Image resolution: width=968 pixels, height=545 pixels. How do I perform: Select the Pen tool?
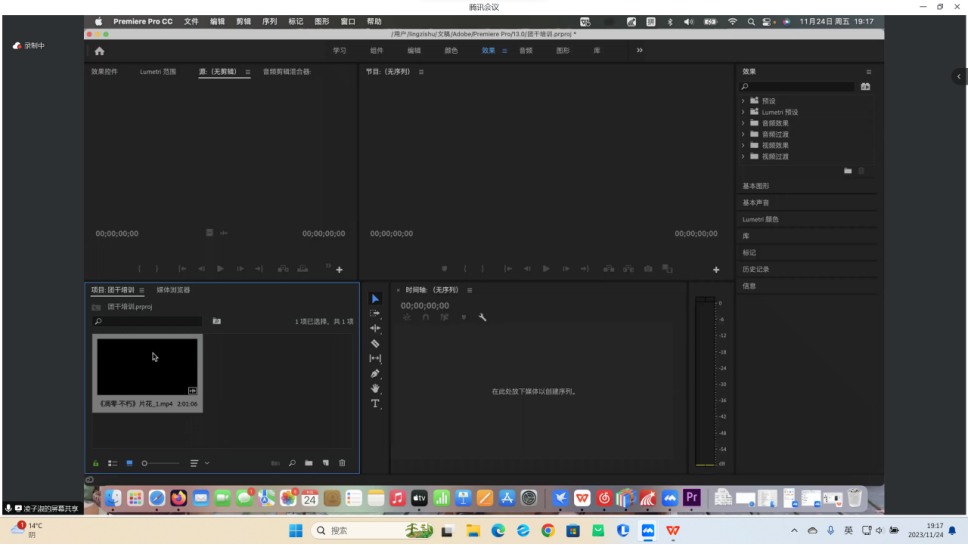[375, 373]
